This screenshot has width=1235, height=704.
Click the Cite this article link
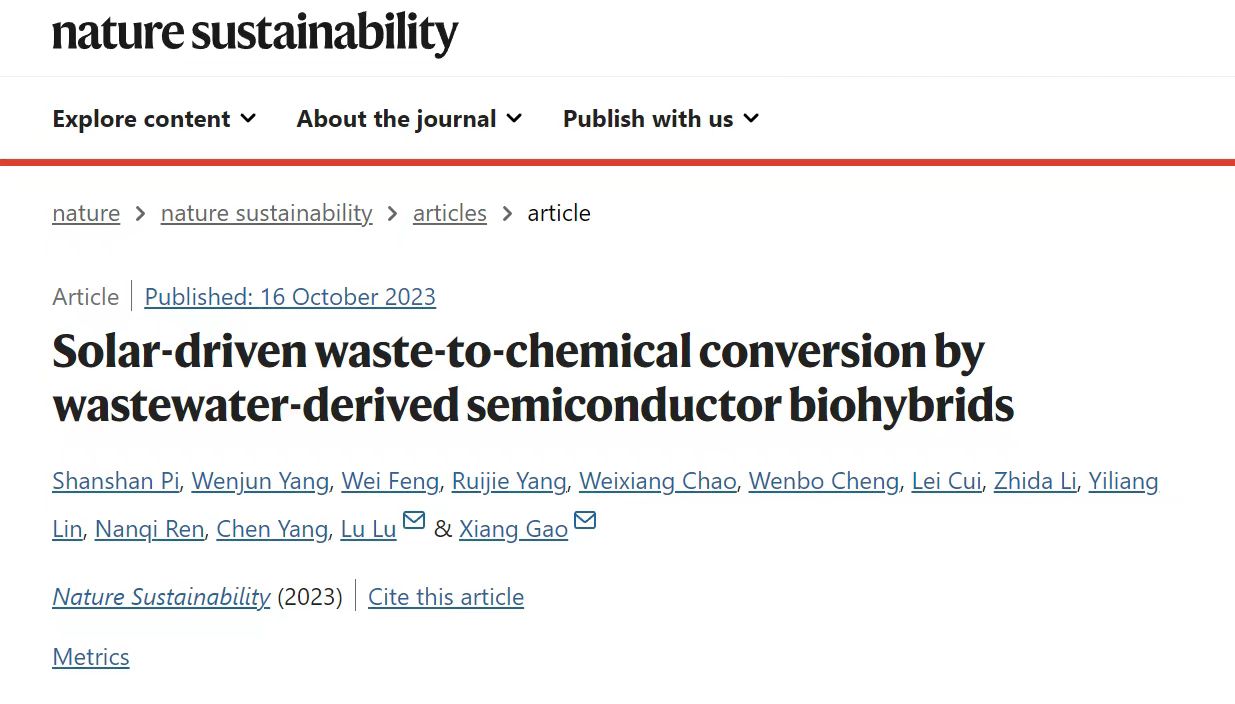(446, 597)
